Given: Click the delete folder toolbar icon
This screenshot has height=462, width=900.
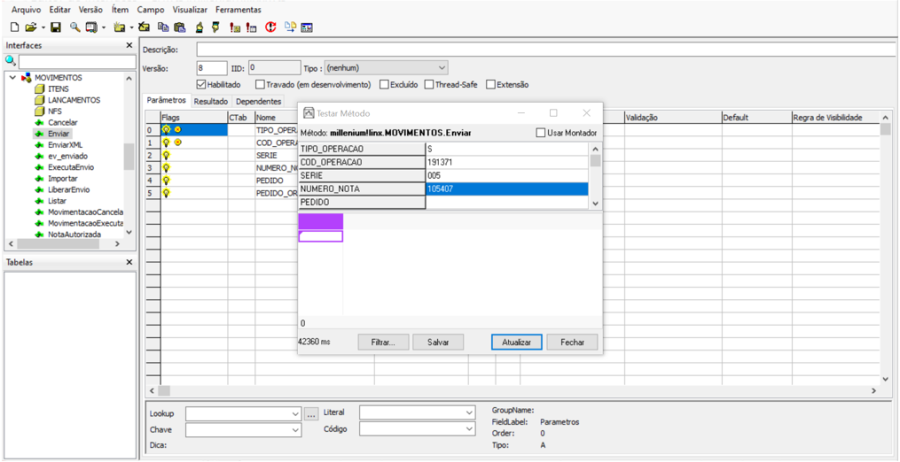Looking at the screenshot, I should [x=144, y=27].
